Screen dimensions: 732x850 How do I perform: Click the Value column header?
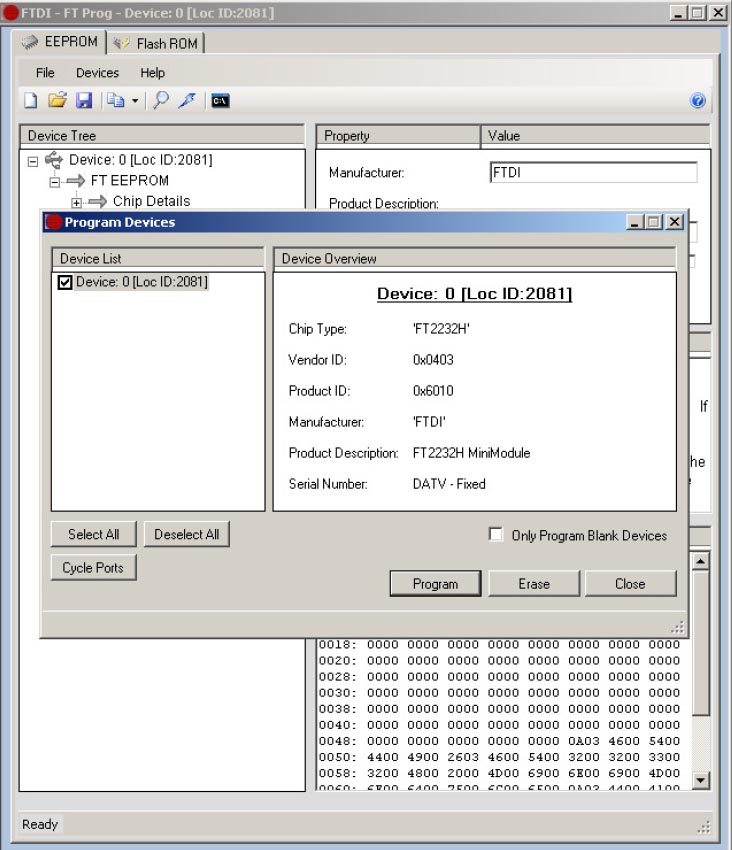[595, 136]
